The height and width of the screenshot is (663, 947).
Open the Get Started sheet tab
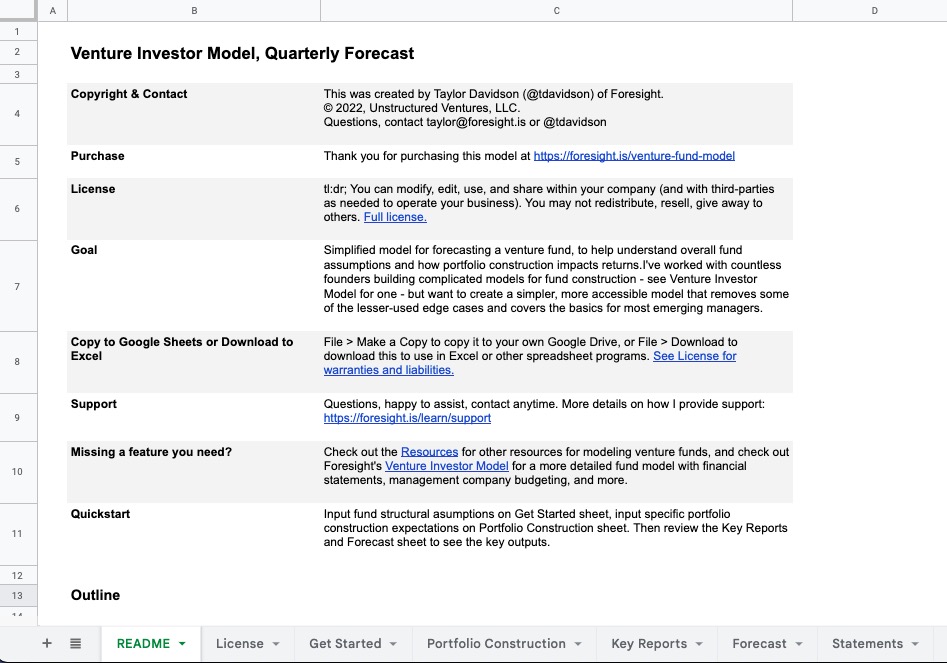coord(345,644)
